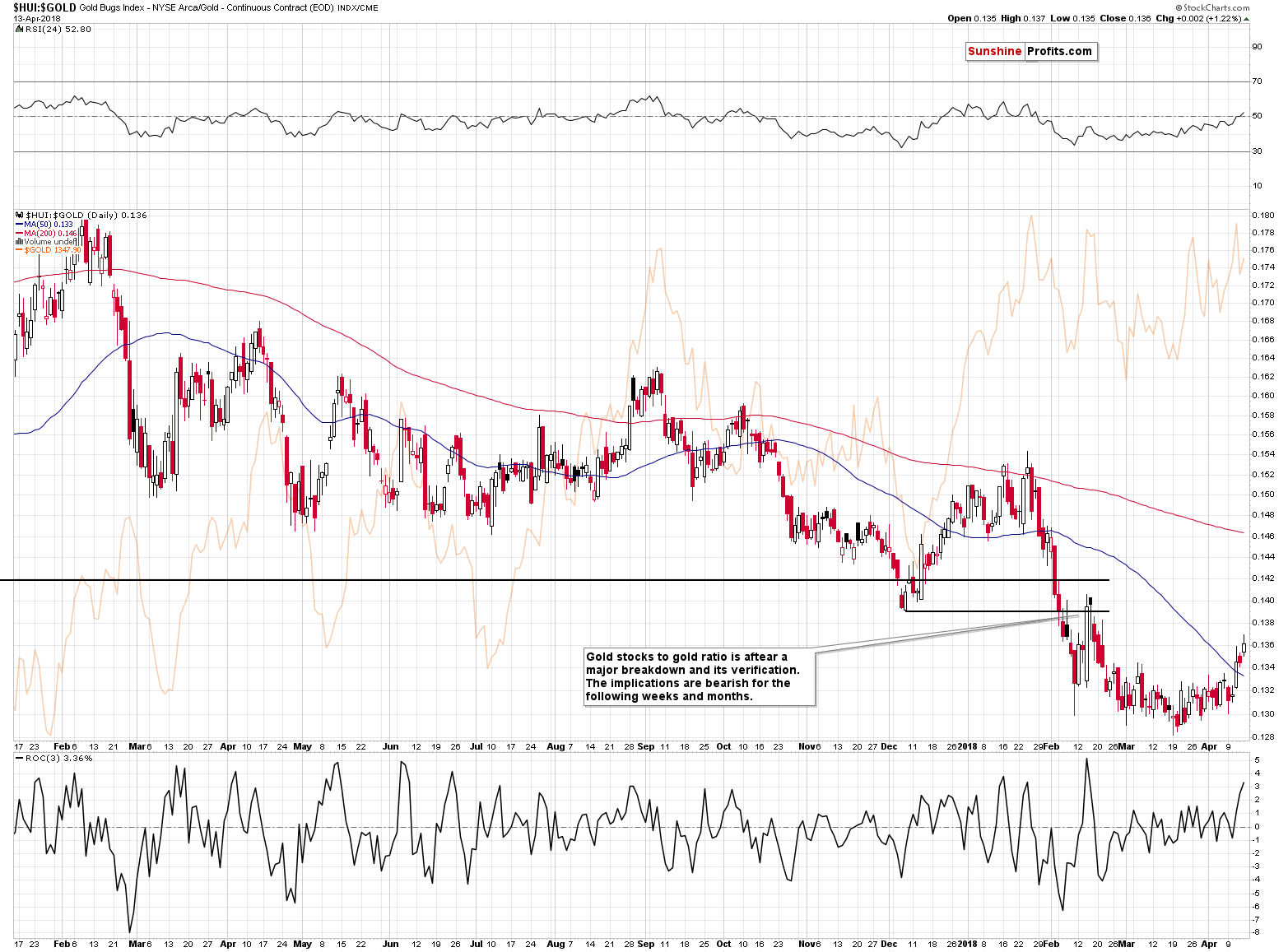Click the RSI axis value 70

1257,81
